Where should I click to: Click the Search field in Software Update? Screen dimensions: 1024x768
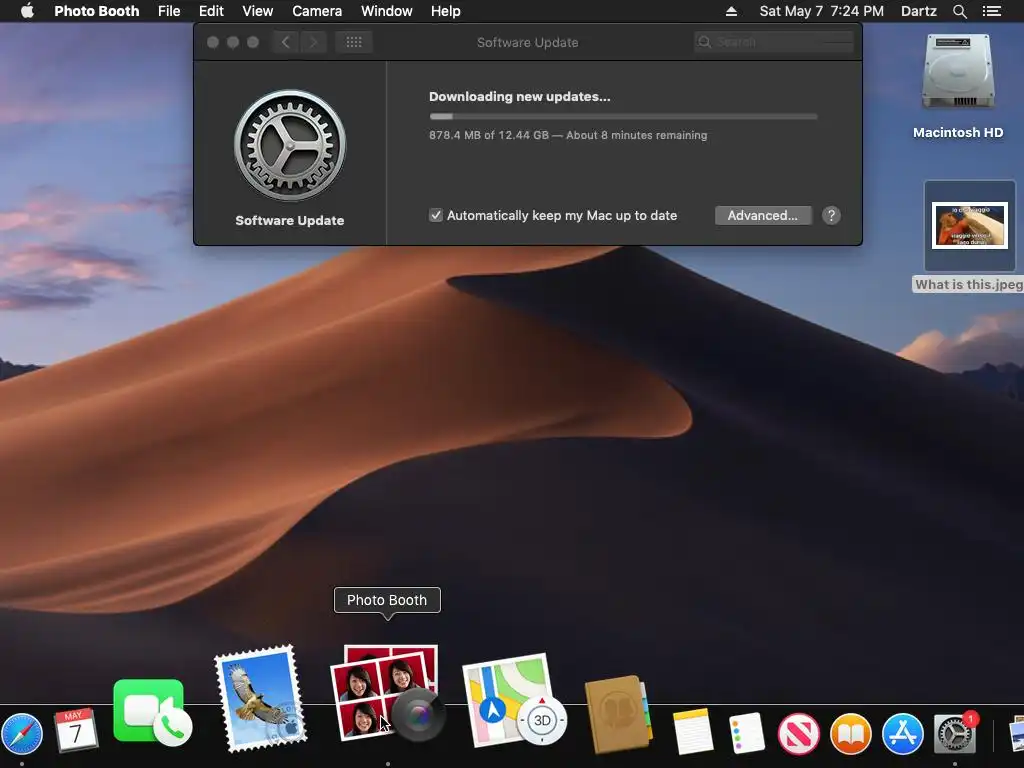click(774, 42)
